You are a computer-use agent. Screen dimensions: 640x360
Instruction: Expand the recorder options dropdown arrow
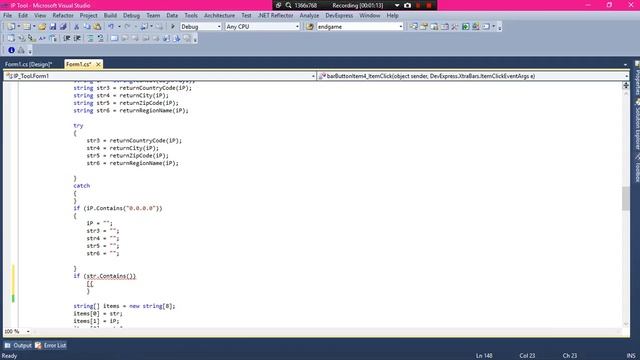[x=397, y=5]
